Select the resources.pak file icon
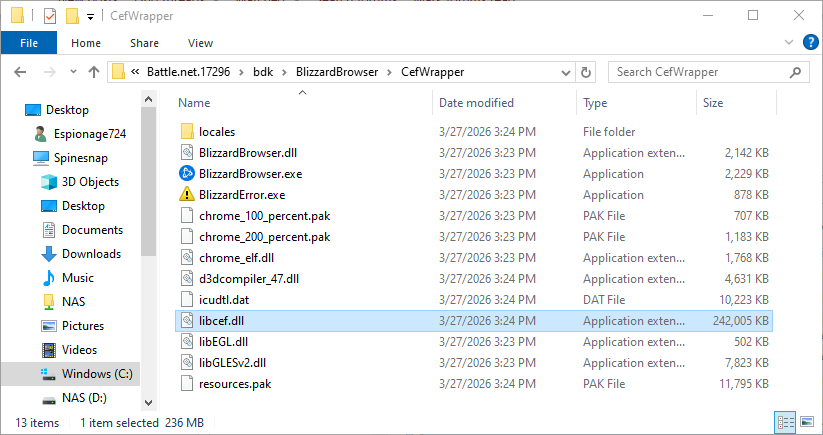The image size is (823, 435). [x=187, y=384]
